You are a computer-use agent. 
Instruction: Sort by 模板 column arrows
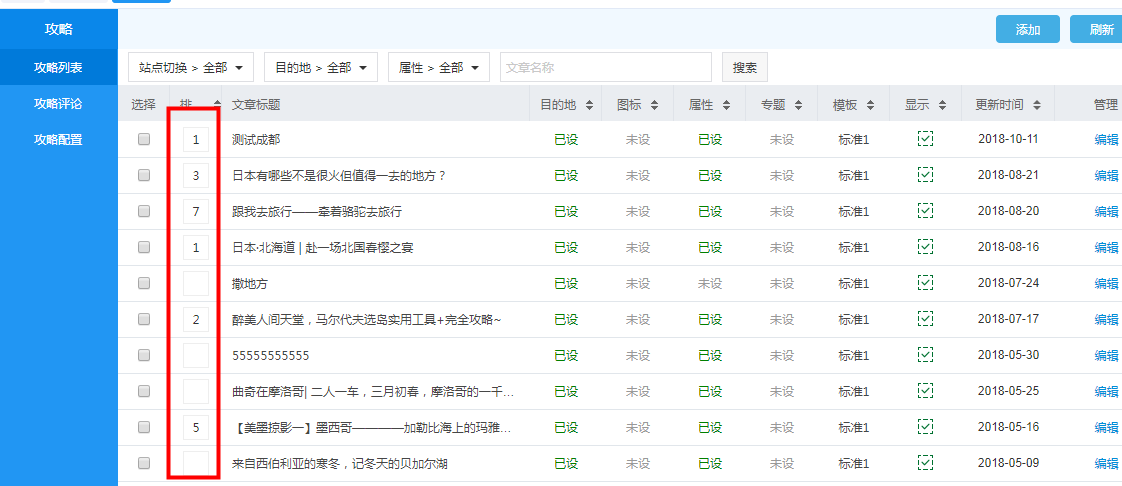pos(870,105)
